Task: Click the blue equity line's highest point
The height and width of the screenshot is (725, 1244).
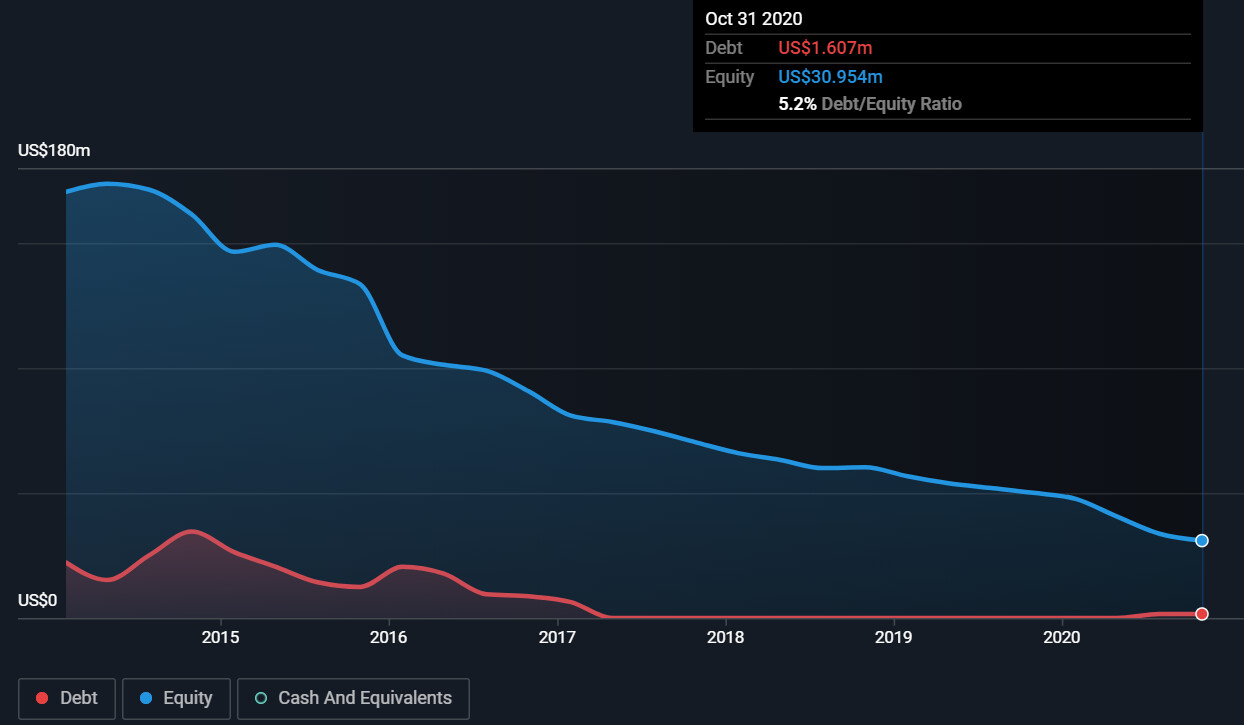Action: [x=108, y=184]
